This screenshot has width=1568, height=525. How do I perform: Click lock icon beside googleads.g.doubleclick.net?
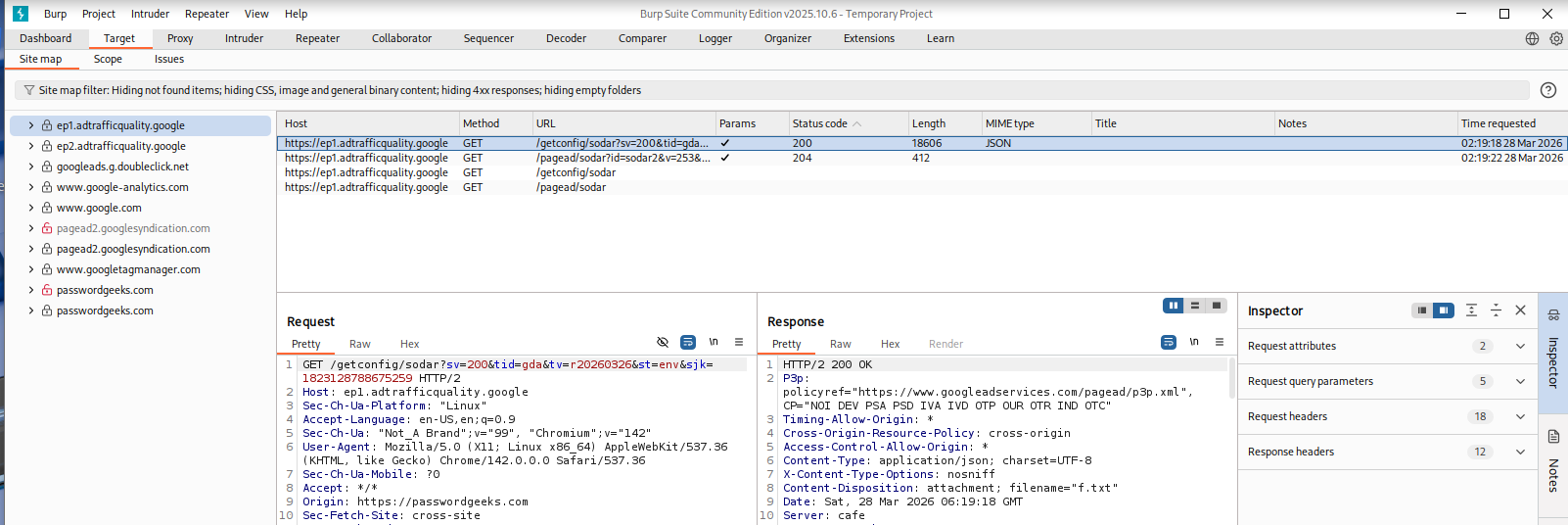(46, 167)
